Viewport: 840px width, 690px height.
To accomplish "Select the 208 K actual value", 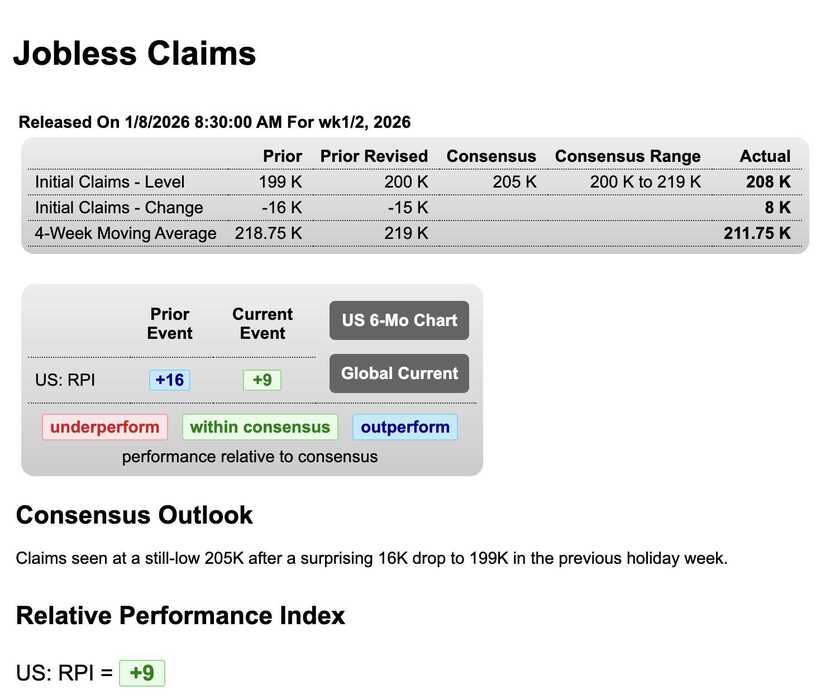I will coord(768,182).
